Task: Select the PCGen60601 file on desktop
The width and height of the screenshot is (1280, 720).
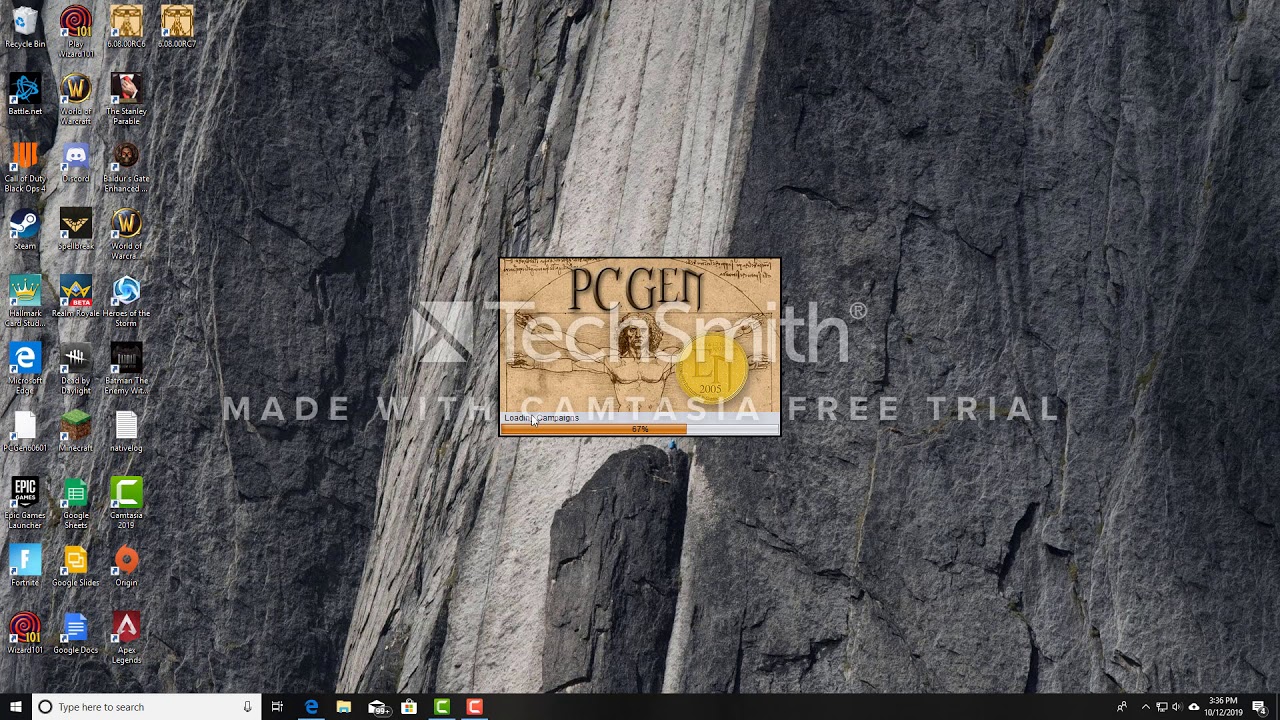Action: point(25,431)
